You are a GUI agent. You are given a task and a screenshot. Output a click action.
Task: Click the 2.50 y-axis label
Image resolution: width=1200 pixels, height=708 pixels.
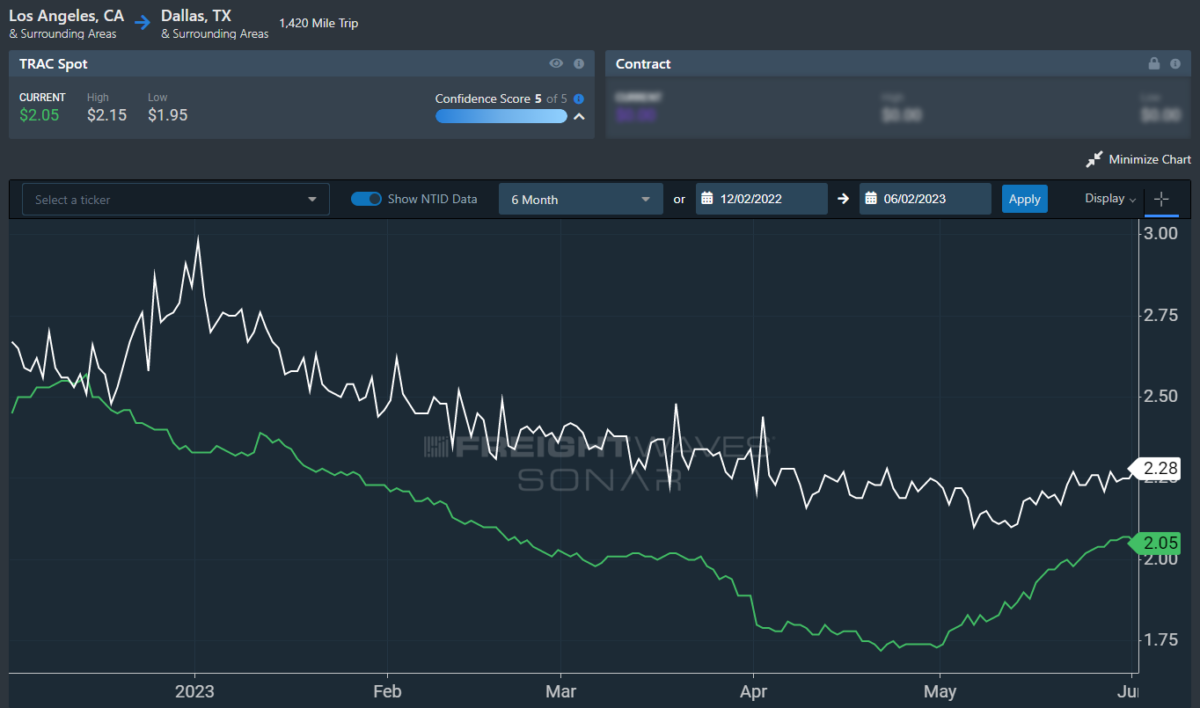(x=1159, y=396)
